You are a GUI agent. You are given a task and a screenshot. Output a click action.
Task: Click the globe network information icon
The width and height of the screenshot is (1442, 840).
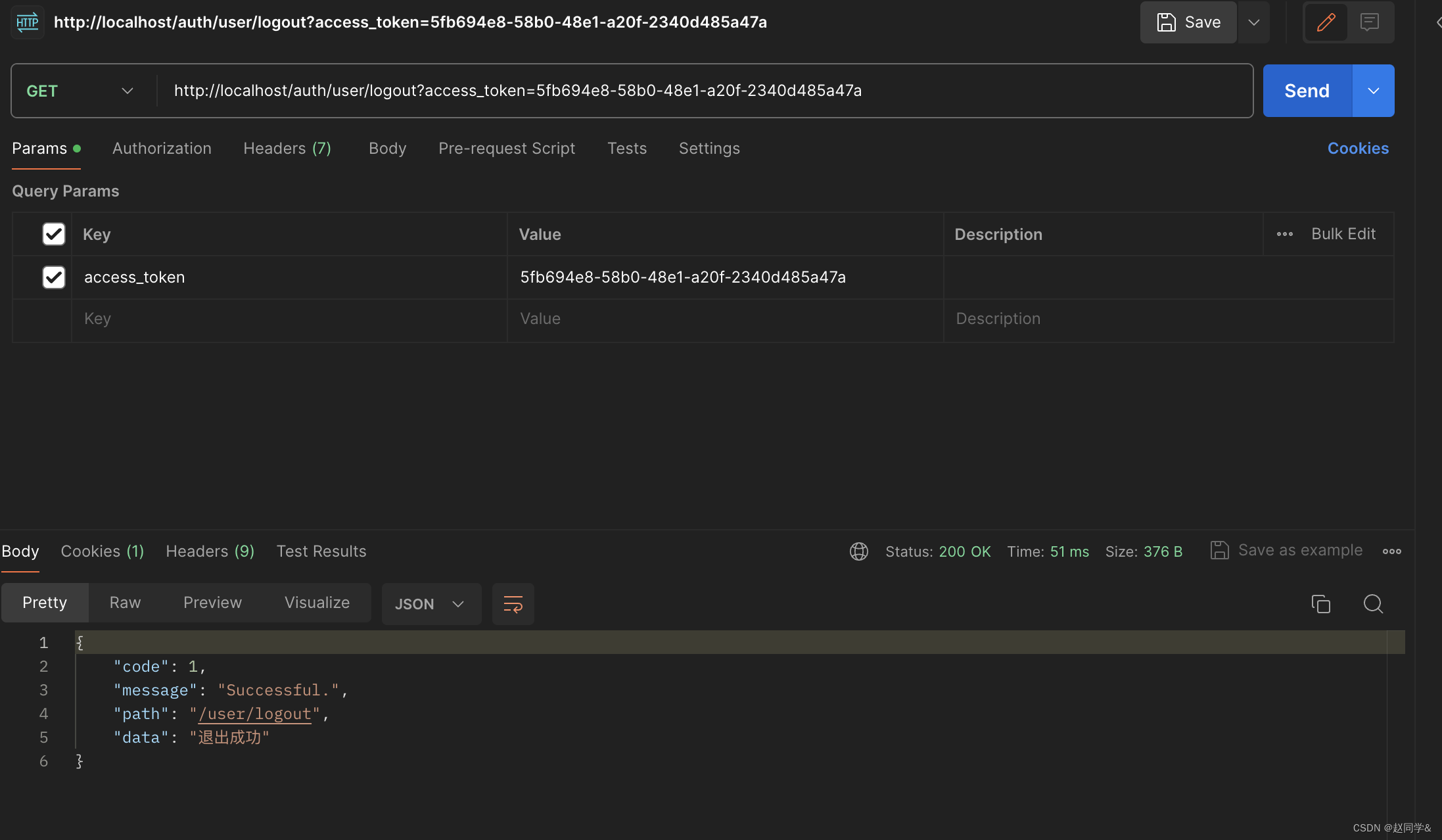click(x=858, y=551)
